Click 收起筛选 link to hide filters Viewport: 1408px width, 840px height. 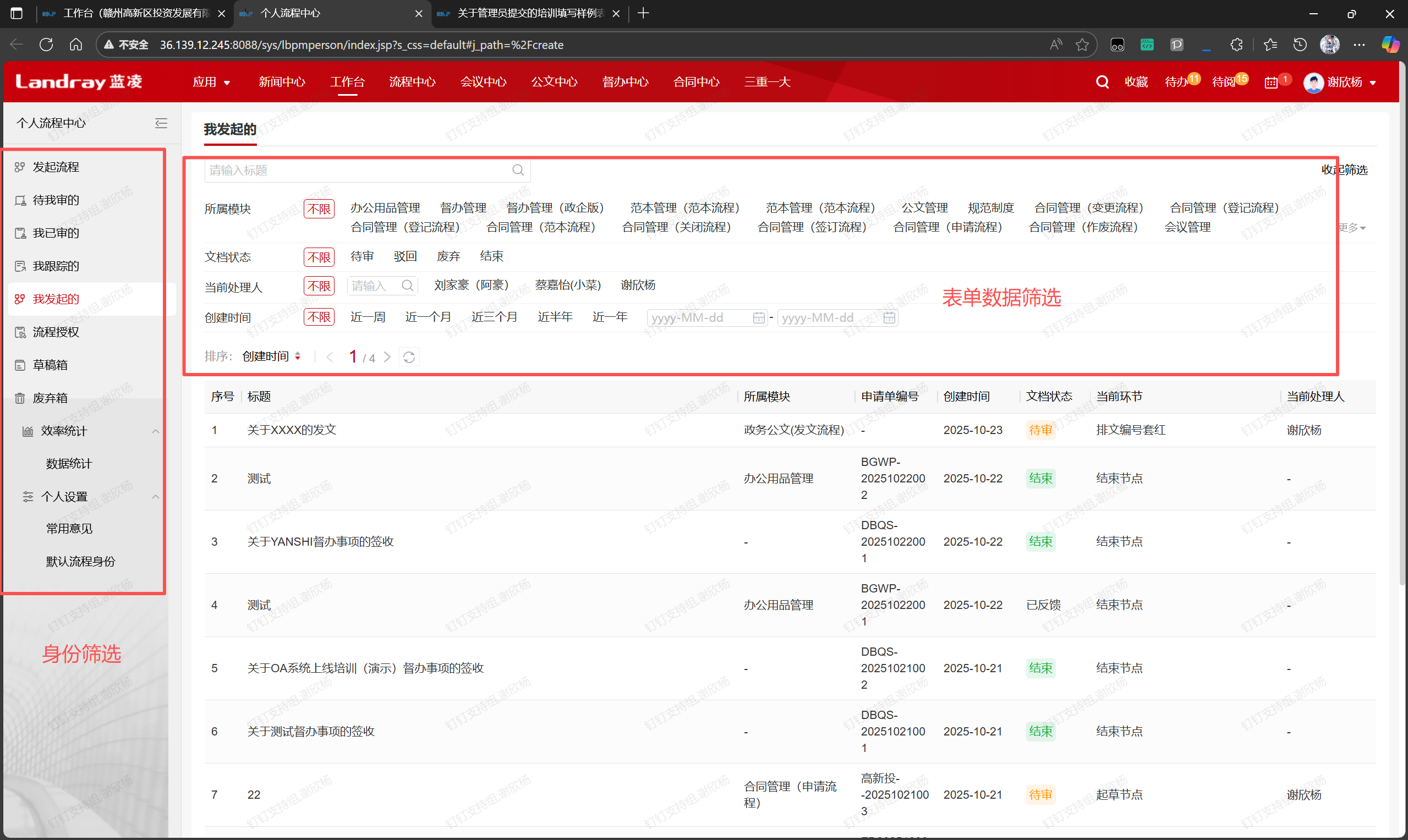(1344, 170)
